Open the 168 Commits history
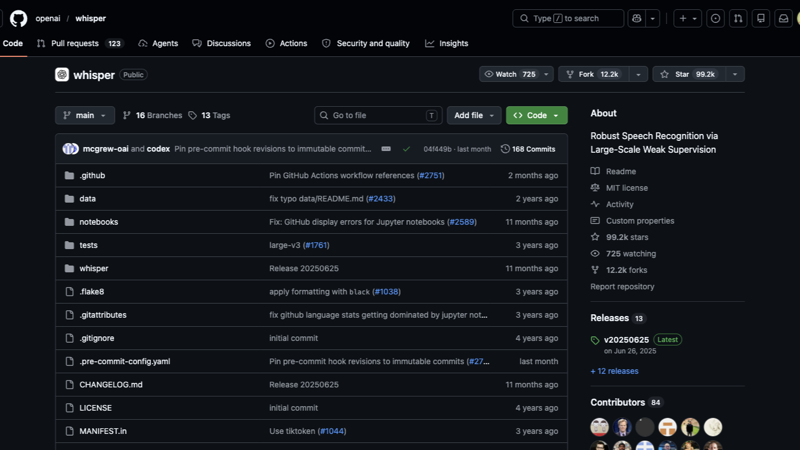 click(x=528, y=149)
